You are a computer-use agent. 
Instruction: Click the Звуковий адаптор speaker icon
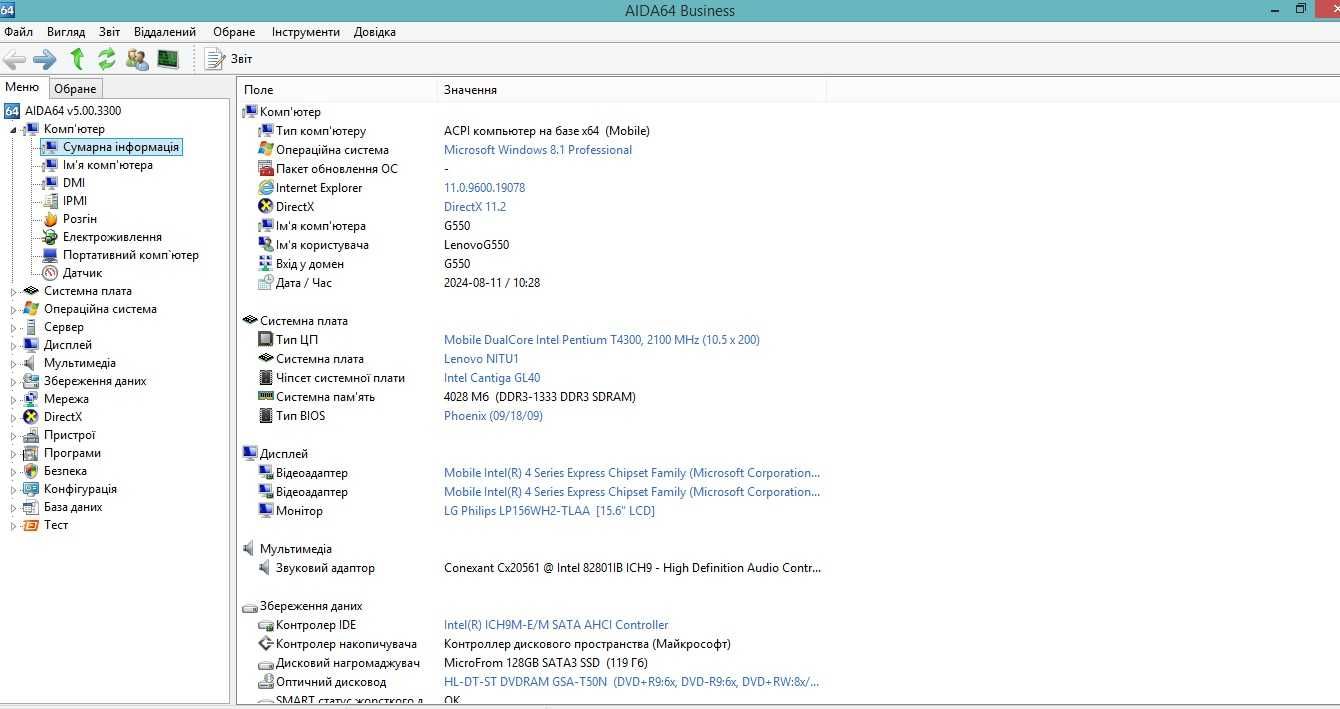coord(265,568)
